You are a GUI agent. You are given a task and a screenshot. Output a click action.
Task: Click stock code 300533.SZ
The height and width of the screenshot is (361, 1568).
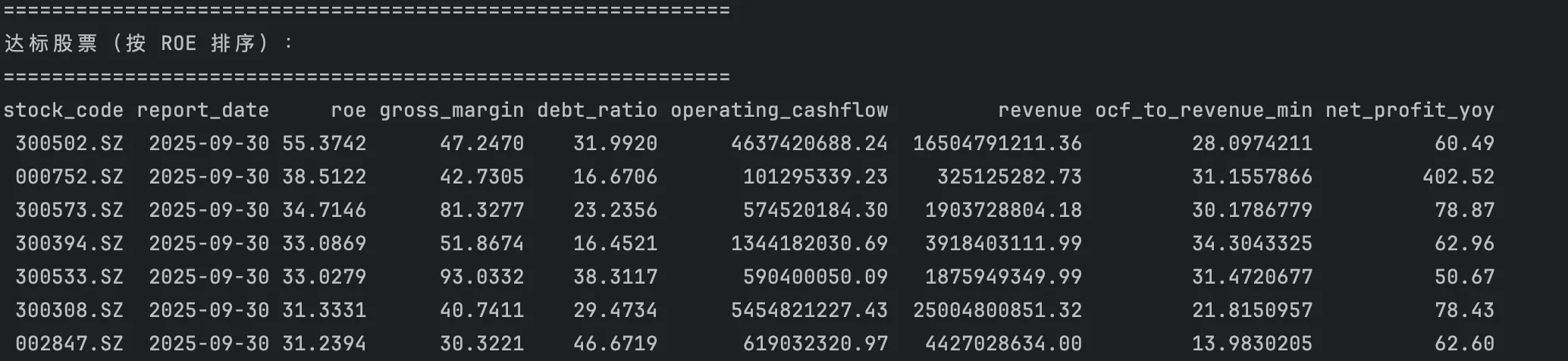tap(69, 278)
